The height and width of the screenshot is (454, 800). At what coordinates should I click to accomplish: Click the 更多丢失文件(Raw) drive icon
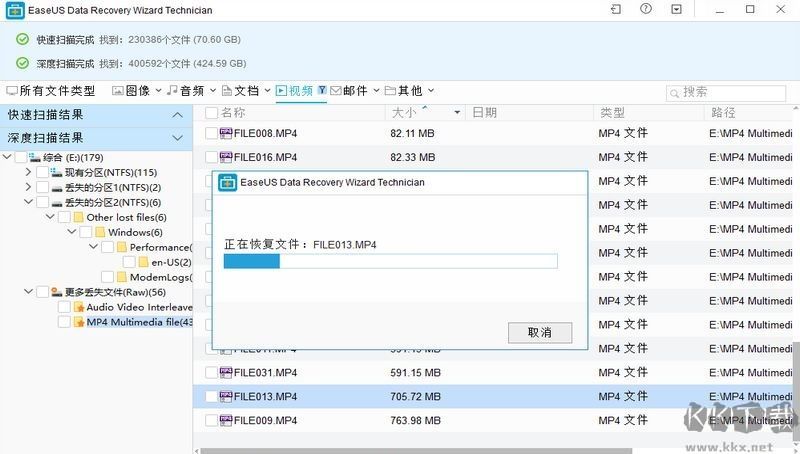pyautogui.click(x=57, y=292)
